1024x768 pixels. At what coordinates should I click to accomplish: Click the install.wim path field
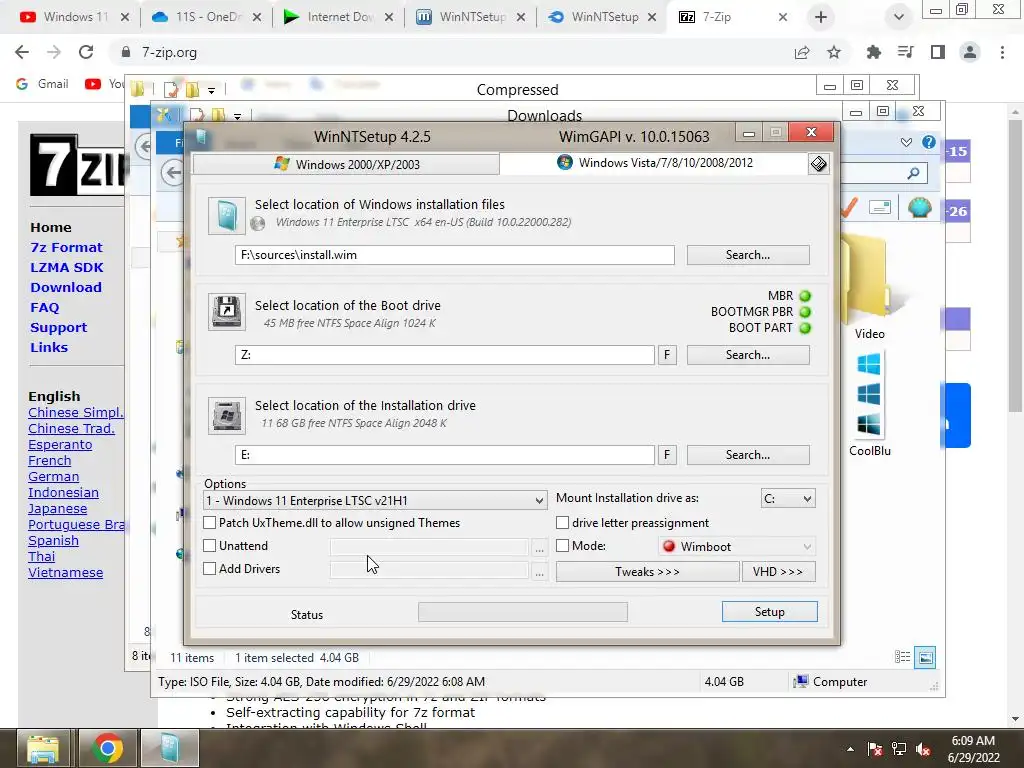click(x=455, y=255)
